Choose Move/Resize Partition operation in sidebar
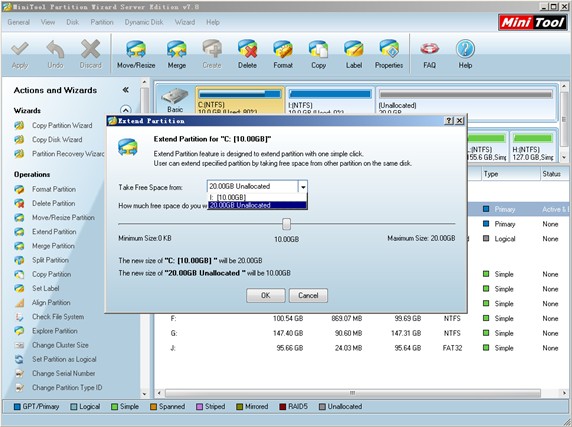Viewport: 572px width, 427px height. [x=54, y=218]
